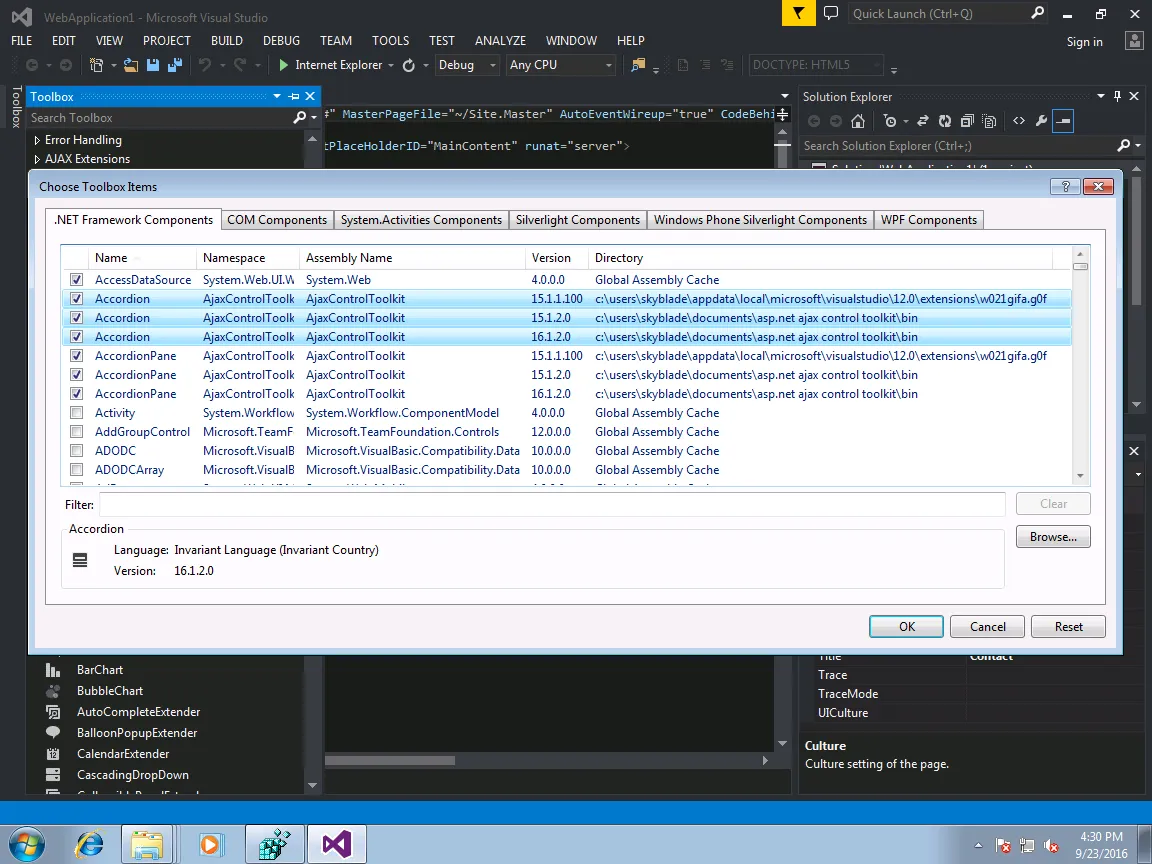Click the Open File toolbar icon

pos(131,65)
